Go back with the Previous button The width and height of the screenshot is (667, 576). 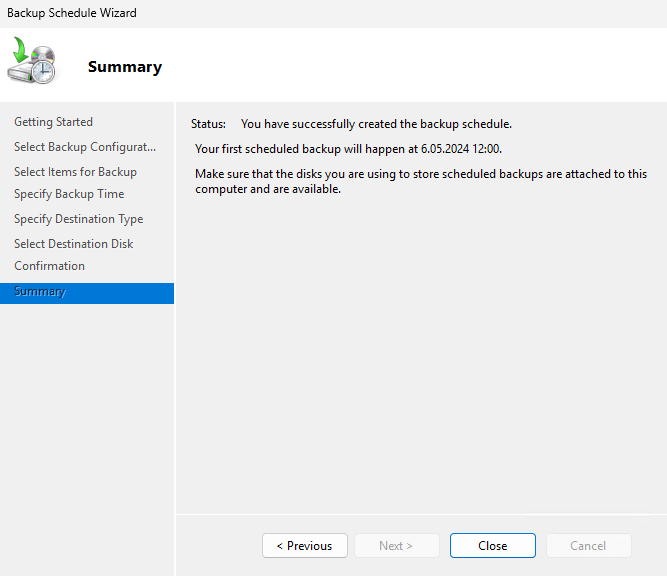(304, 545)
